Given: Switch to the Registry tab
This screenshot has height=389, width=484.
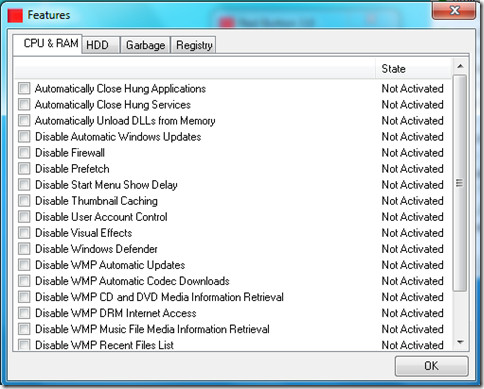Looking at the screenshot, I should click(x=194, y=45).
